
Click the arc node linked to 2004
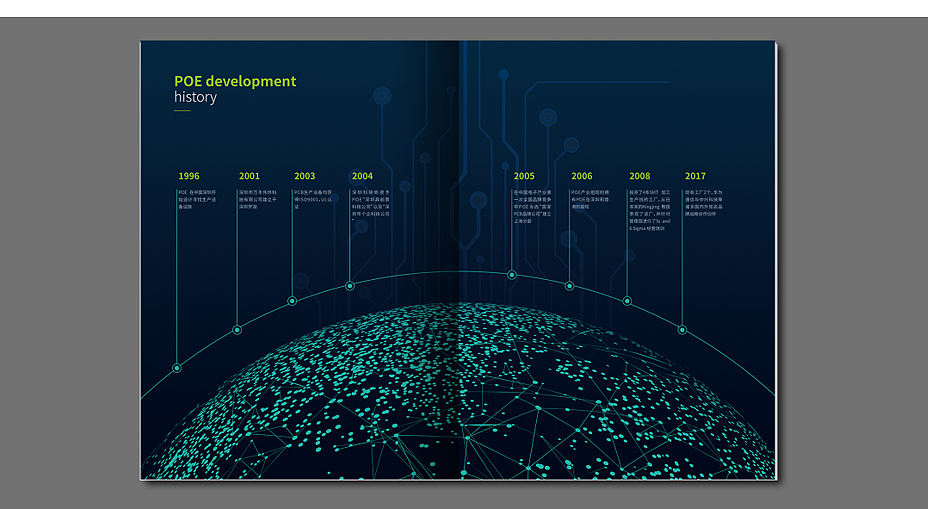click(x=350, y=286)
